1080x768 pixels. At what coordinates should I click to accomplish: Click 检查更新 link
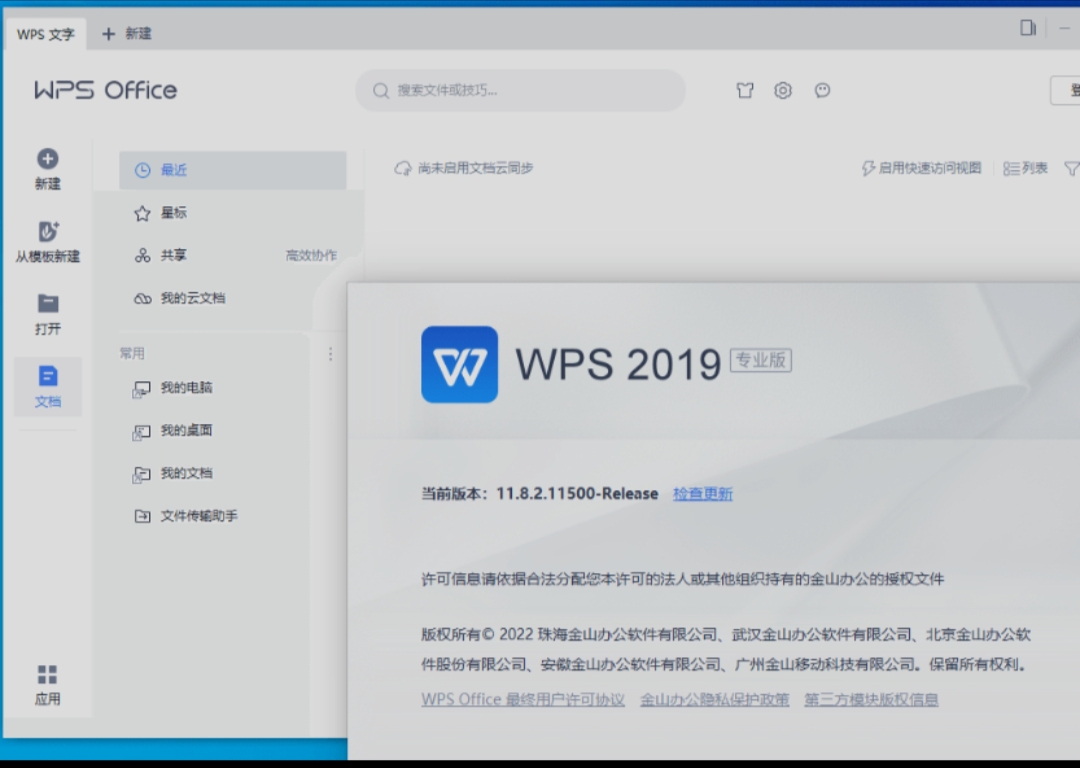pos(703,494)
